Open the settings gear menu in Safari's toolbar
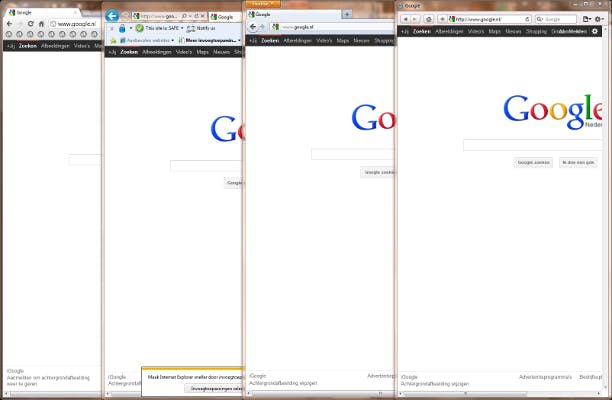 [x=599, y=19]
